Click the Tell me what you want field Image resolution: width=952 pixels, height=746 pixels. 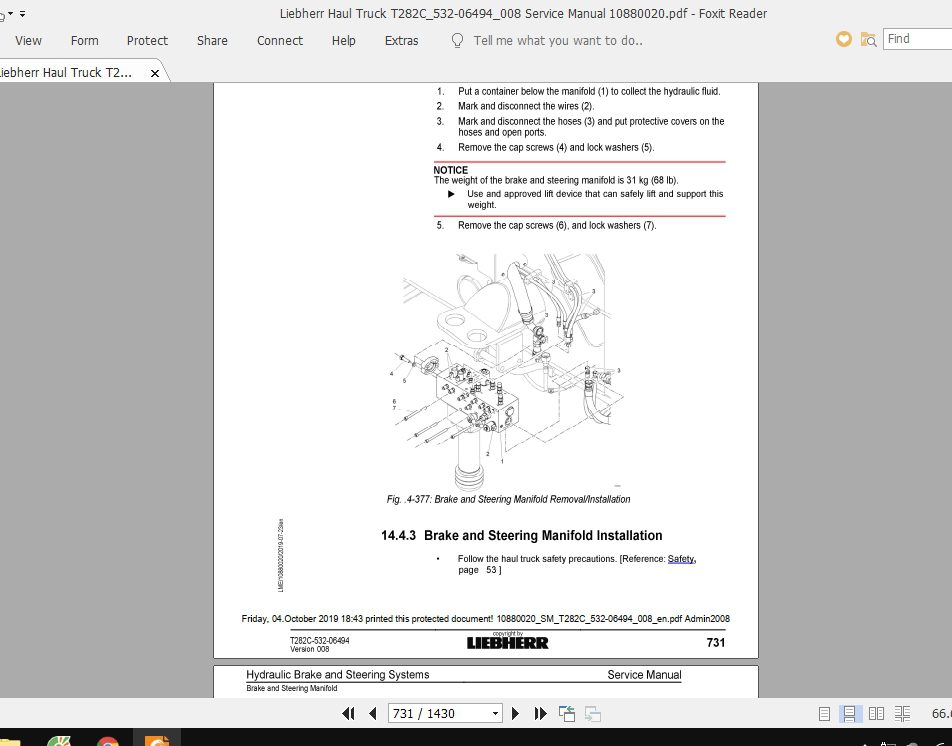(x=557, y=41)
